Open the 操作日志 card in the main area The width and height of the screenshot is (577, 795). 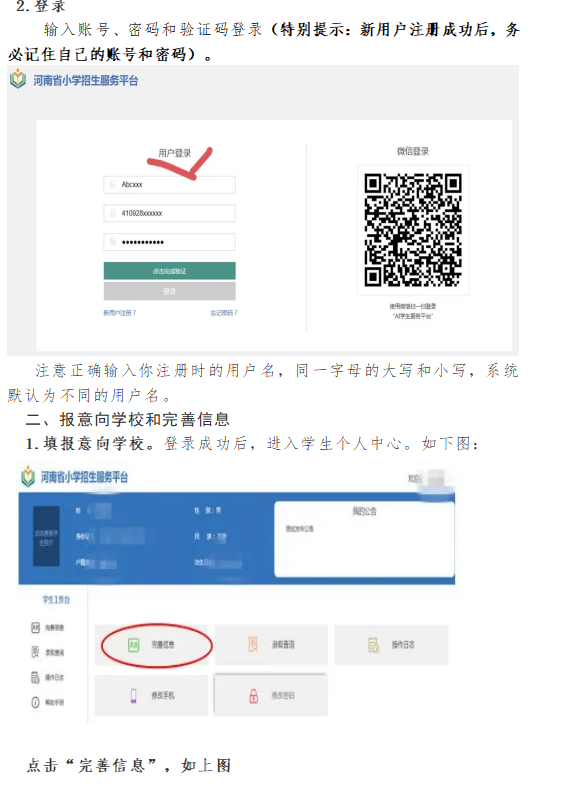point(391,645)
